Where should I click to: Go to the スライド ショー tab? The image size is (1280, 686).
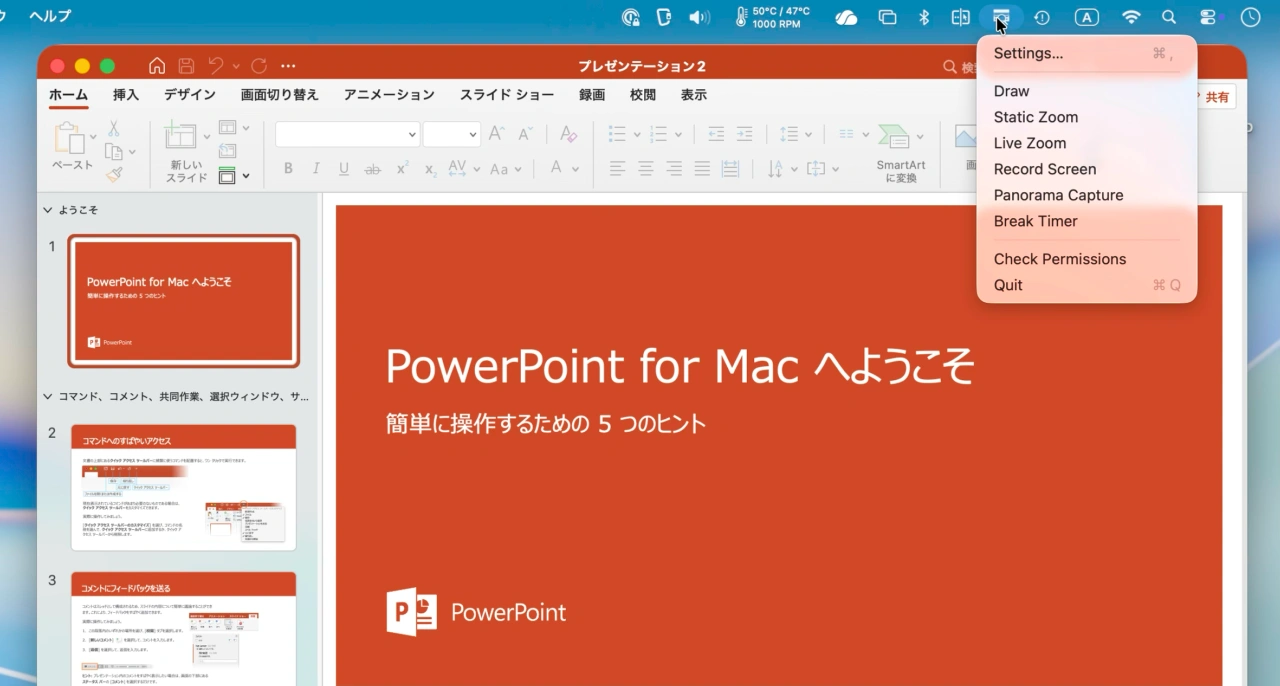point(507,95)
